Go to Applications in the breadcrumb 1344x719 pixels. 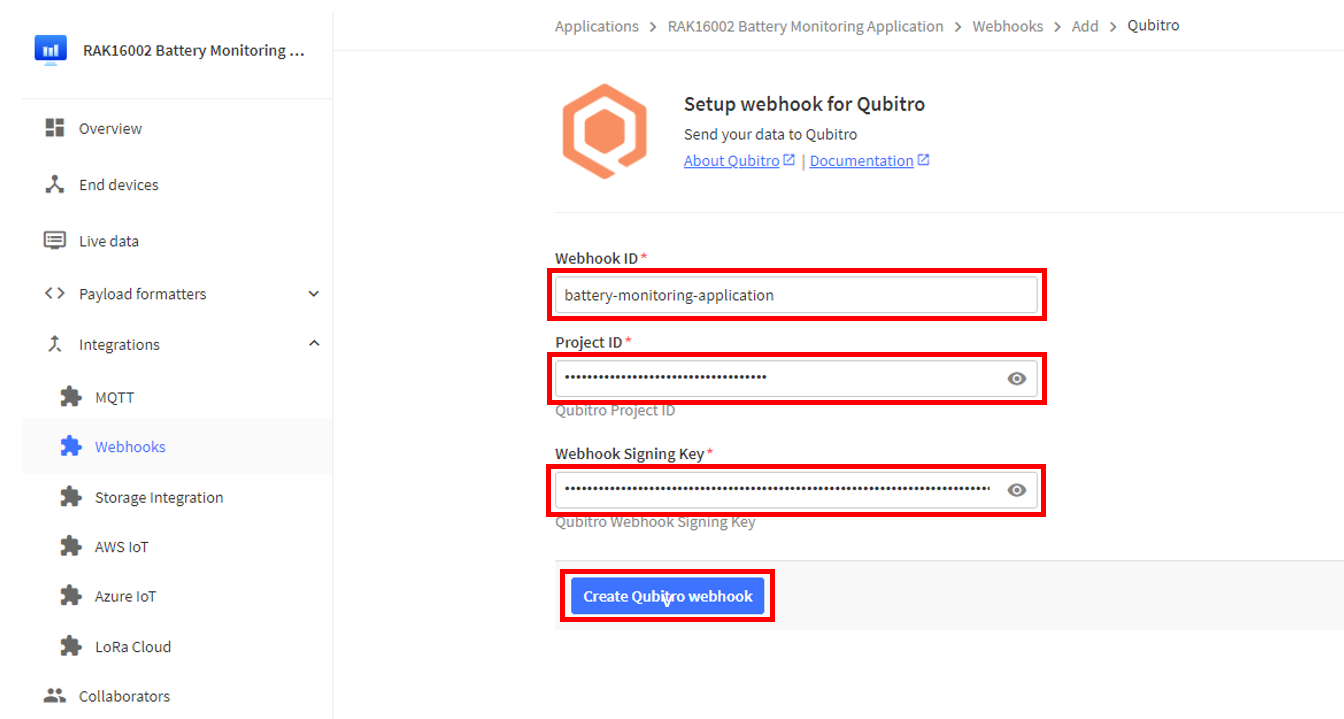click(x=596, y=26)
